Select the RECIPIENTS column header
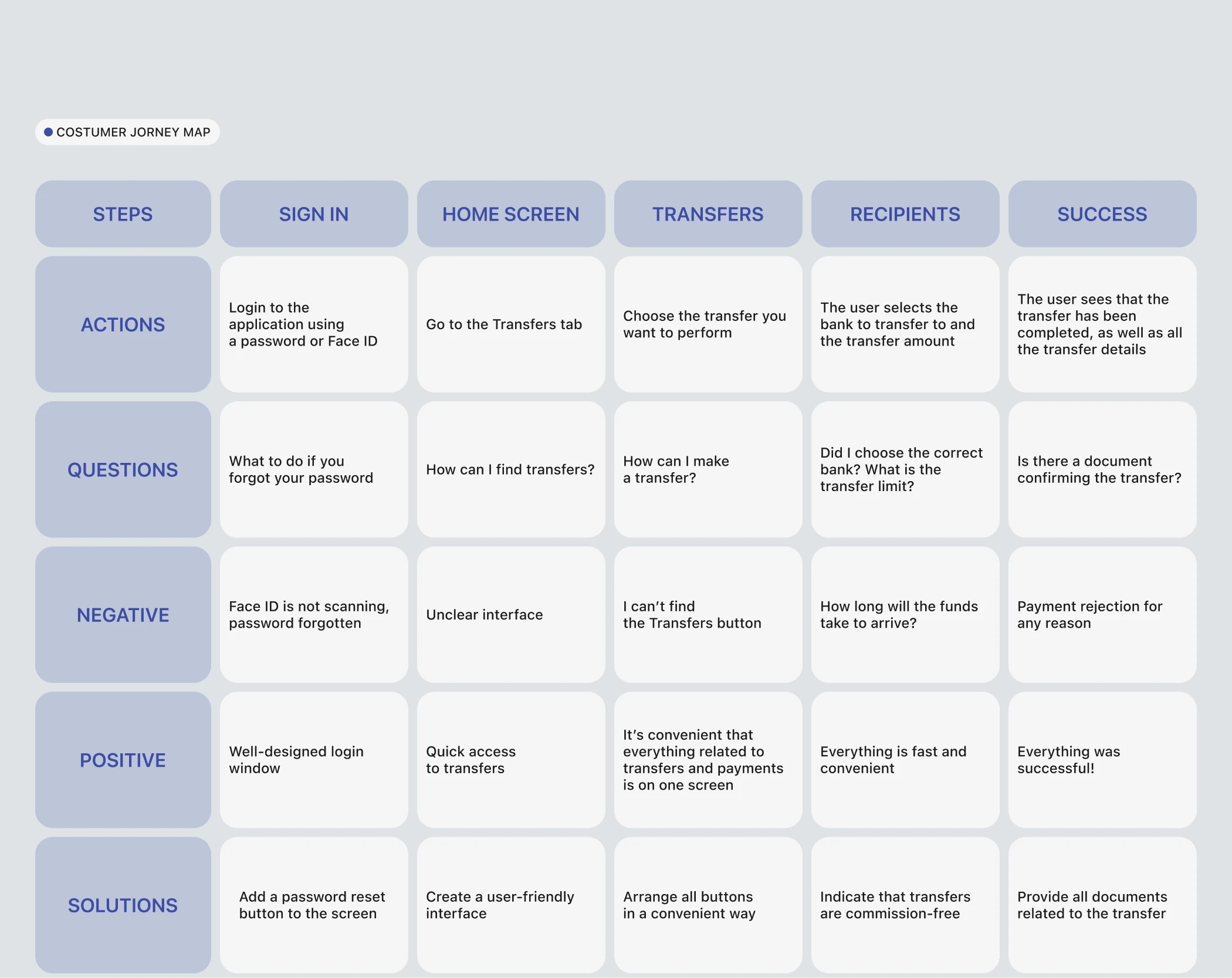 click(905, 214)
